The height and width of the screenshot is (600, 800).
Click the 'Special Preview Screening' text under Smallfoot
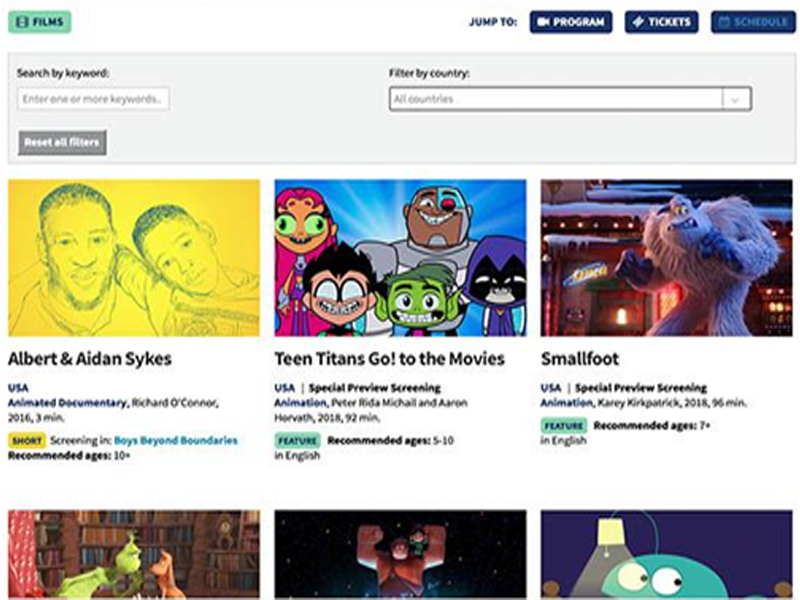click(x=641, y=388)
